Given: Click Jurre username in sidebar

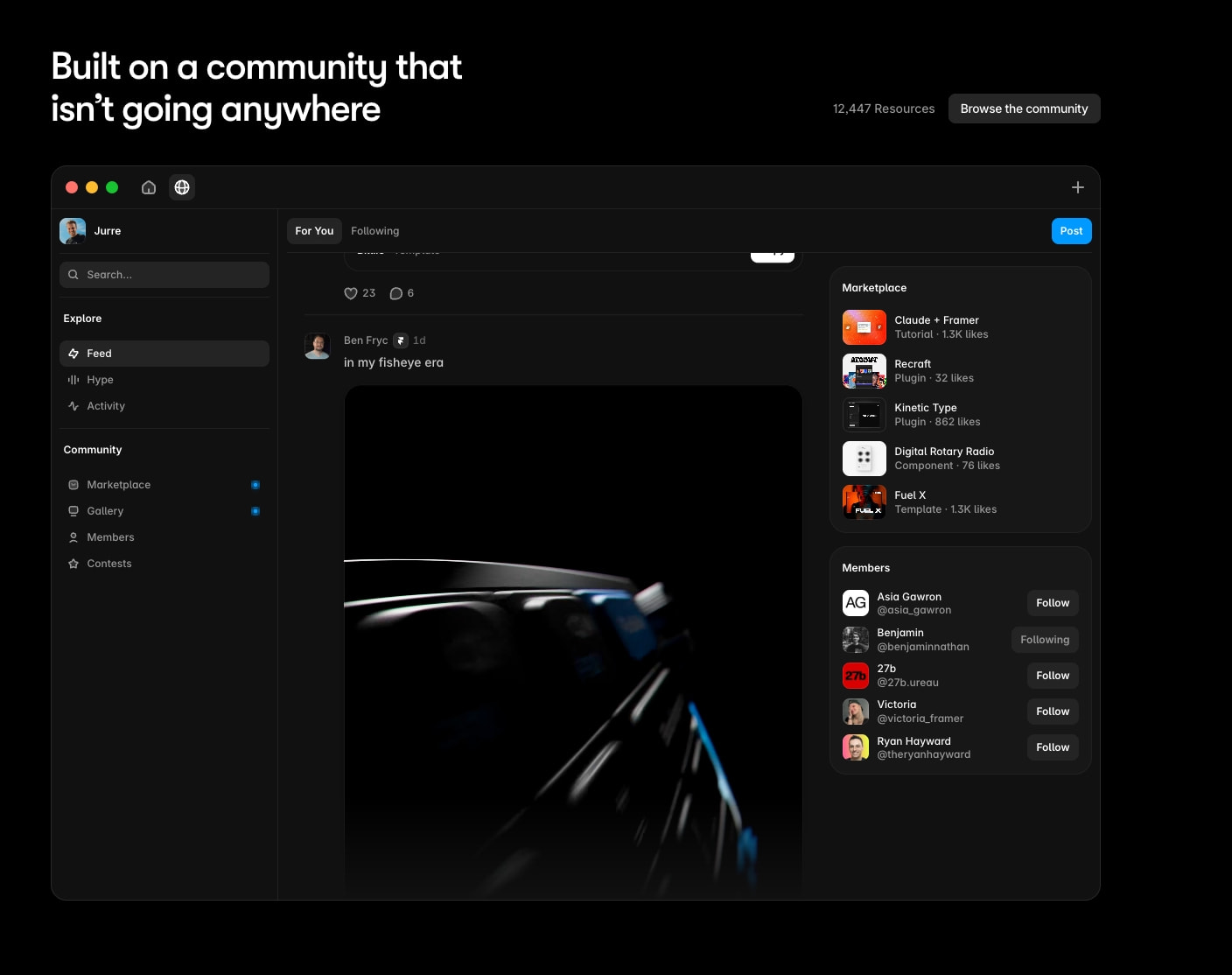Looking at the screenshot, I should coord(108,231).
